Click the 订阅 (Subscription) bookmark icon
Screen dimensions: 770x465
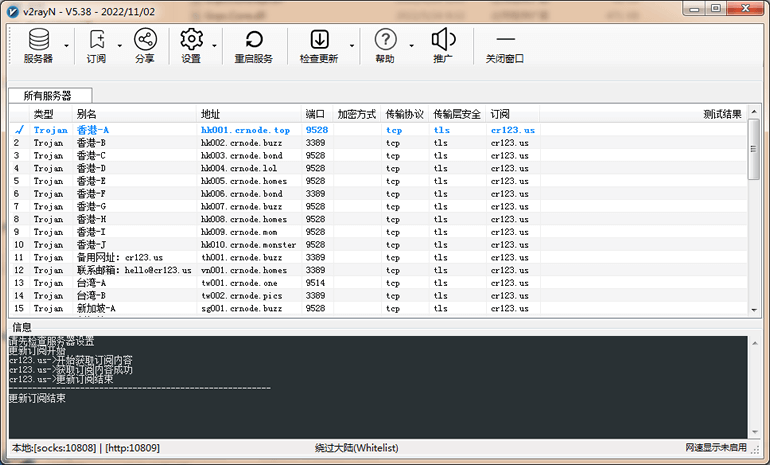[97, 39]
